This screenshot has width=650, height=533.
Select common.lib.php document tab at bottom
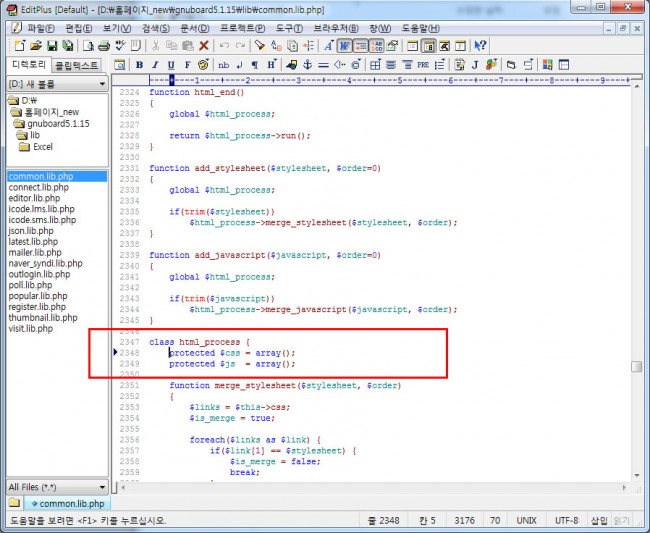(68, 504)
